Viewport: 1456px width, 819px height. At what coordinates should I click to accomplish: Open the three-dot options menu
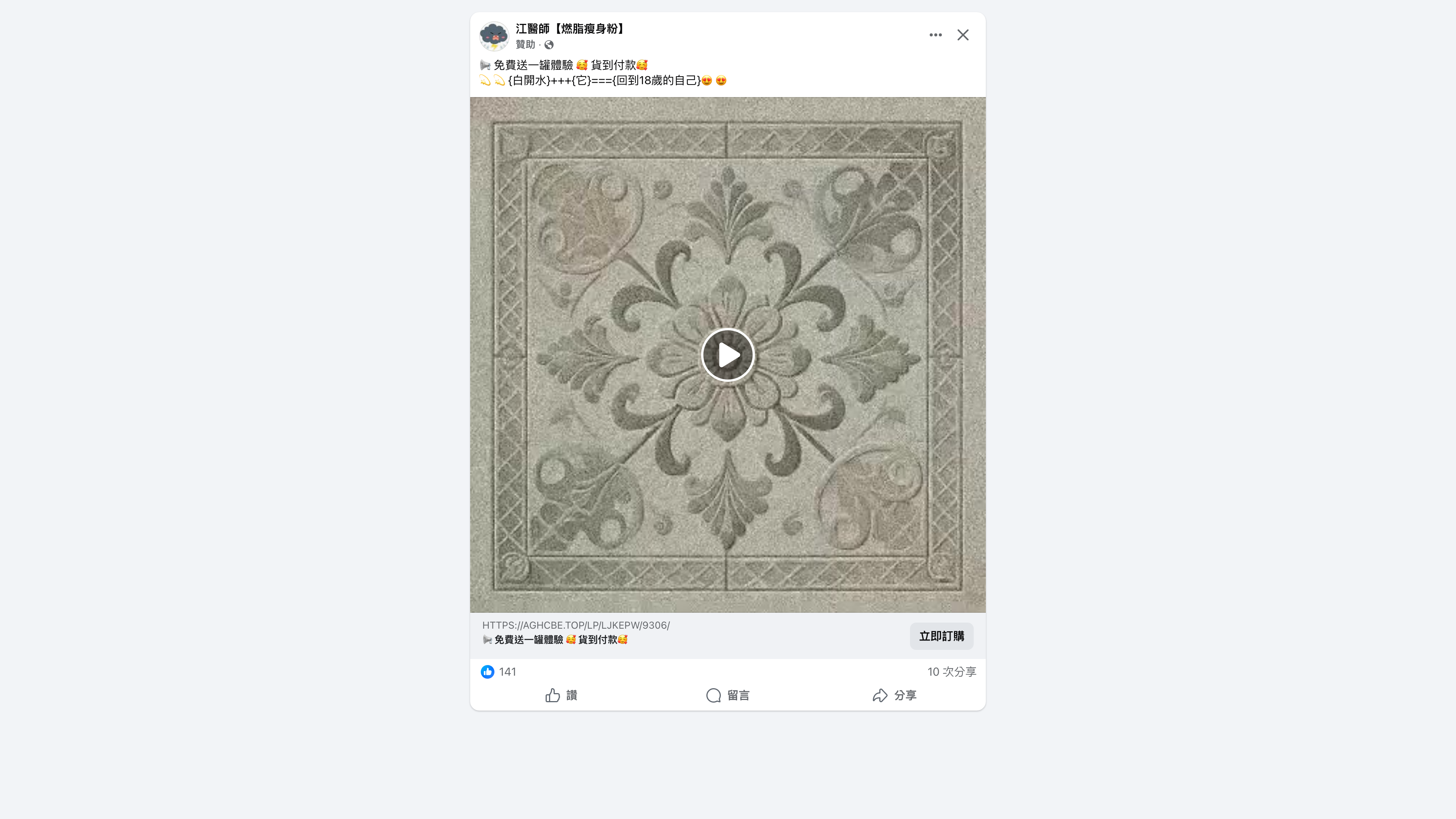pos(935,35)
